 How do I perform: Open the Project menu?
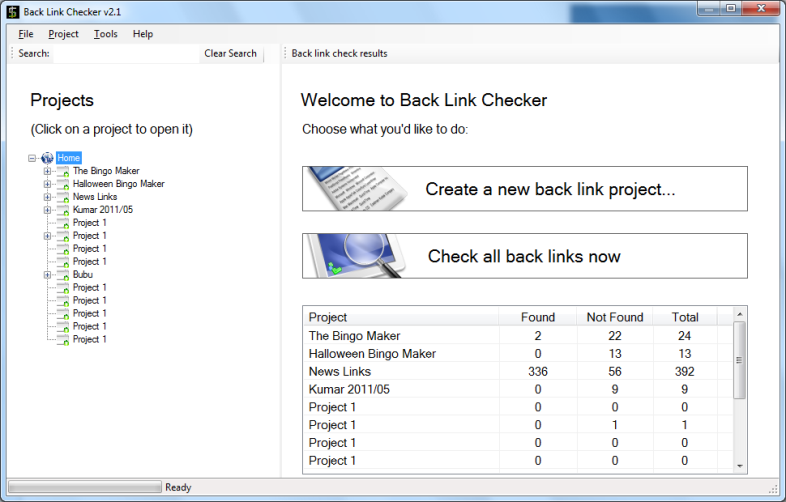(x=63, y=34)
